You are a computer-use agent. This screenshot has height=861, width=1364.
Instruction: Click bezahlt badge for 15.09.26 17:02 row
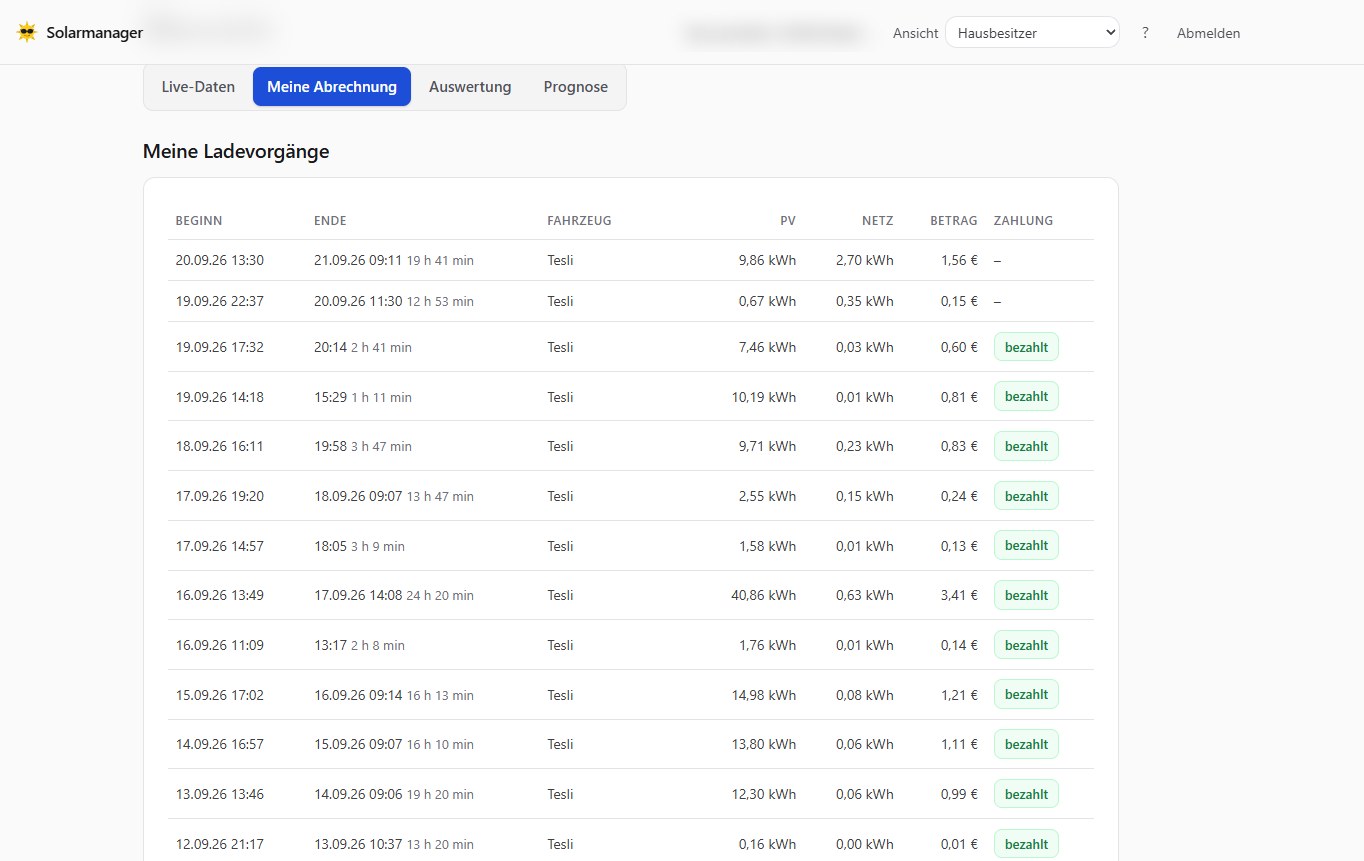click(x=1026, y=695)
